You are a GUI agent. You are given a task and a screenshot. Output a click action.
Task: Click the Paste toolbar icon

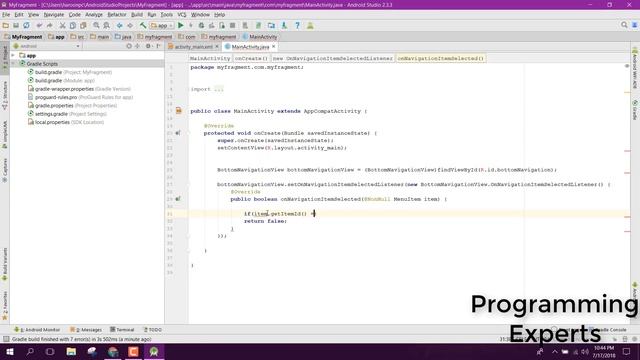[83, 25]
